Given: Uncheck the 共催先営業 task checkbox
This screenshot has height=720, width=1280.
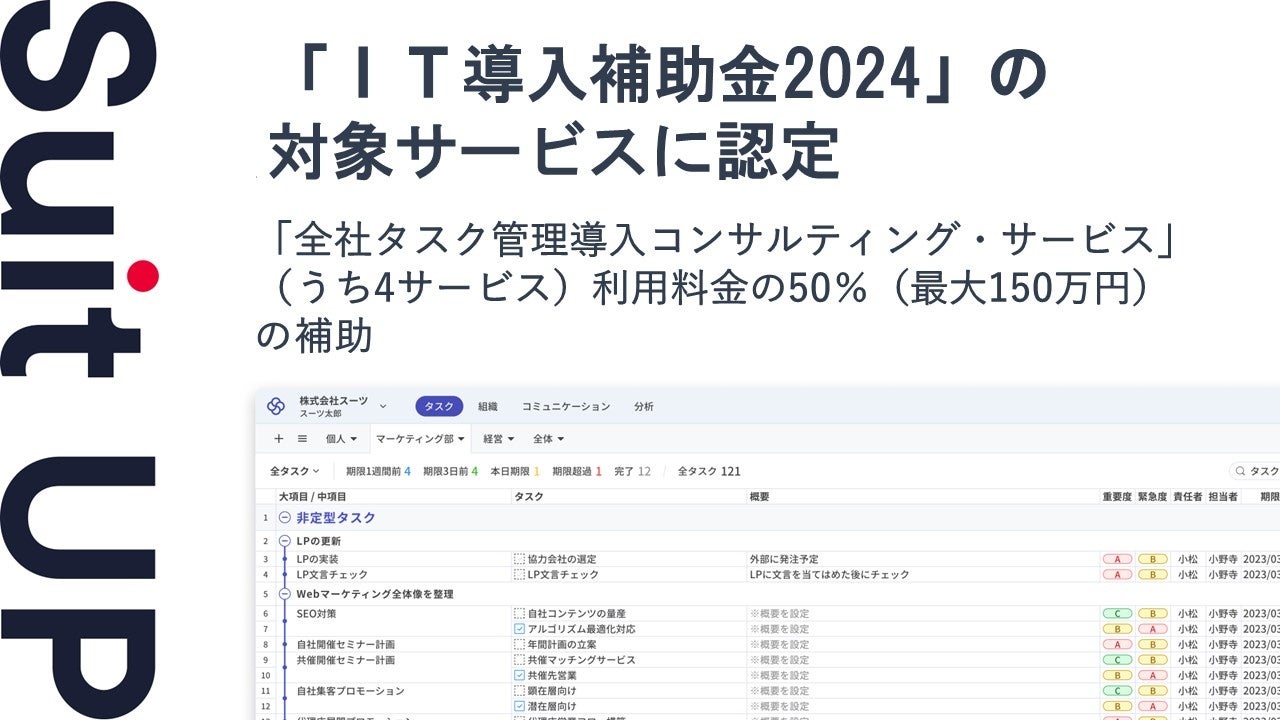Looking at the screenshot, I should (519, 675).
